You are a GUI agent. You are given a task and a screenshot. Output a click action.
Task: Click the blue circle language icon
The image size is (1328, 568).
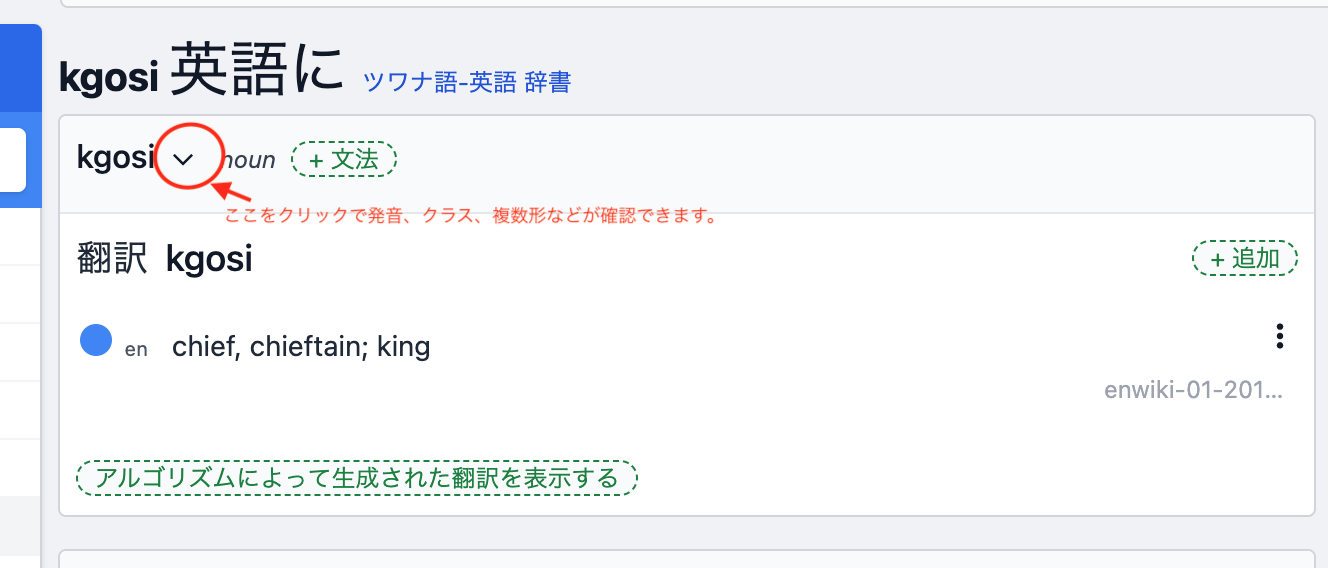[x=96, y=341]
